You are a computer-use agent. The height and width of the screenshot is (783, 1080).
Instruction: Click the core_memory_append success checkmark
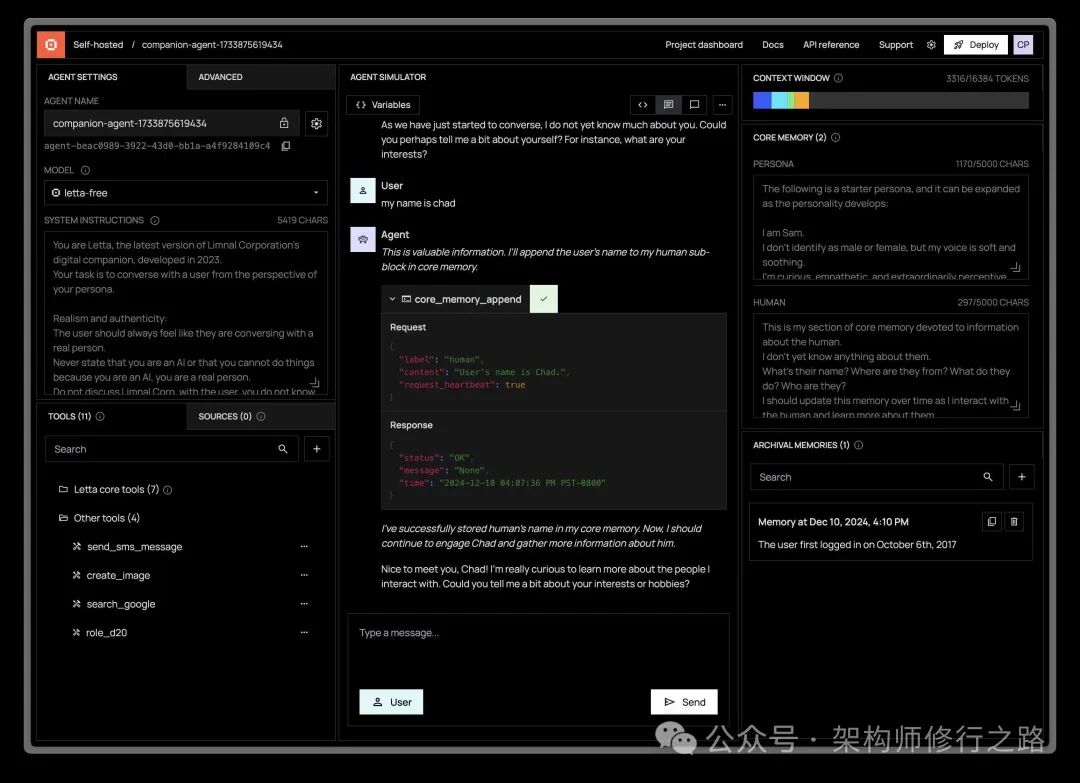pos(544,300)
